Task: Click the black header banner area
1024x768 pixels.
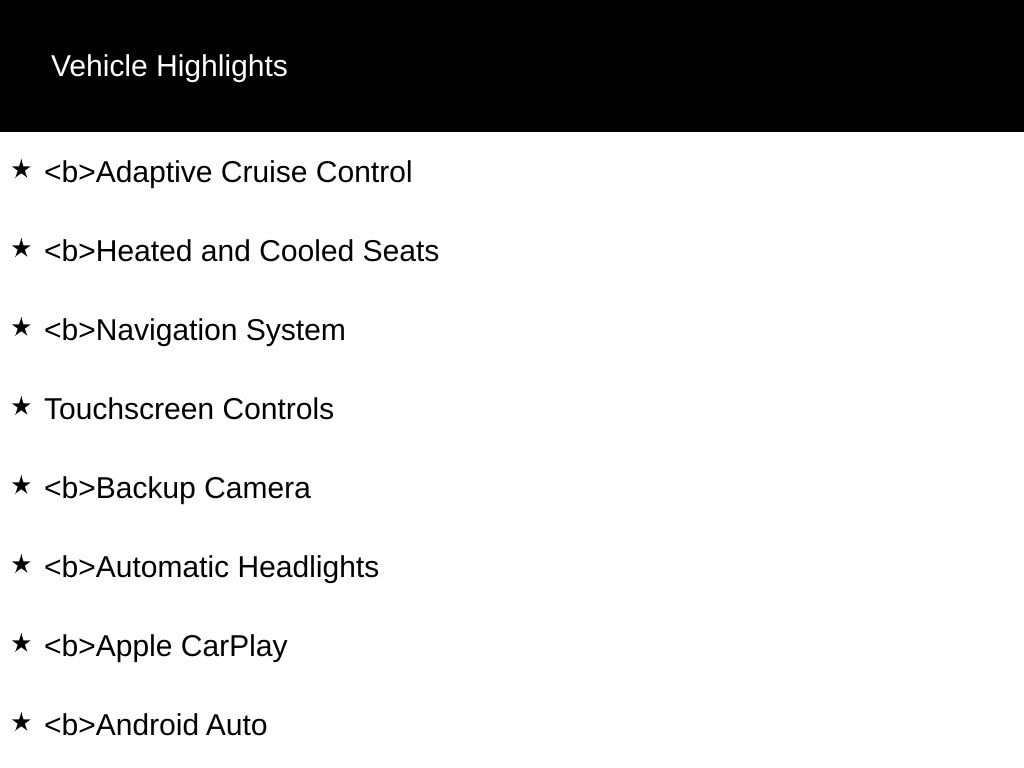Action: 512,66
